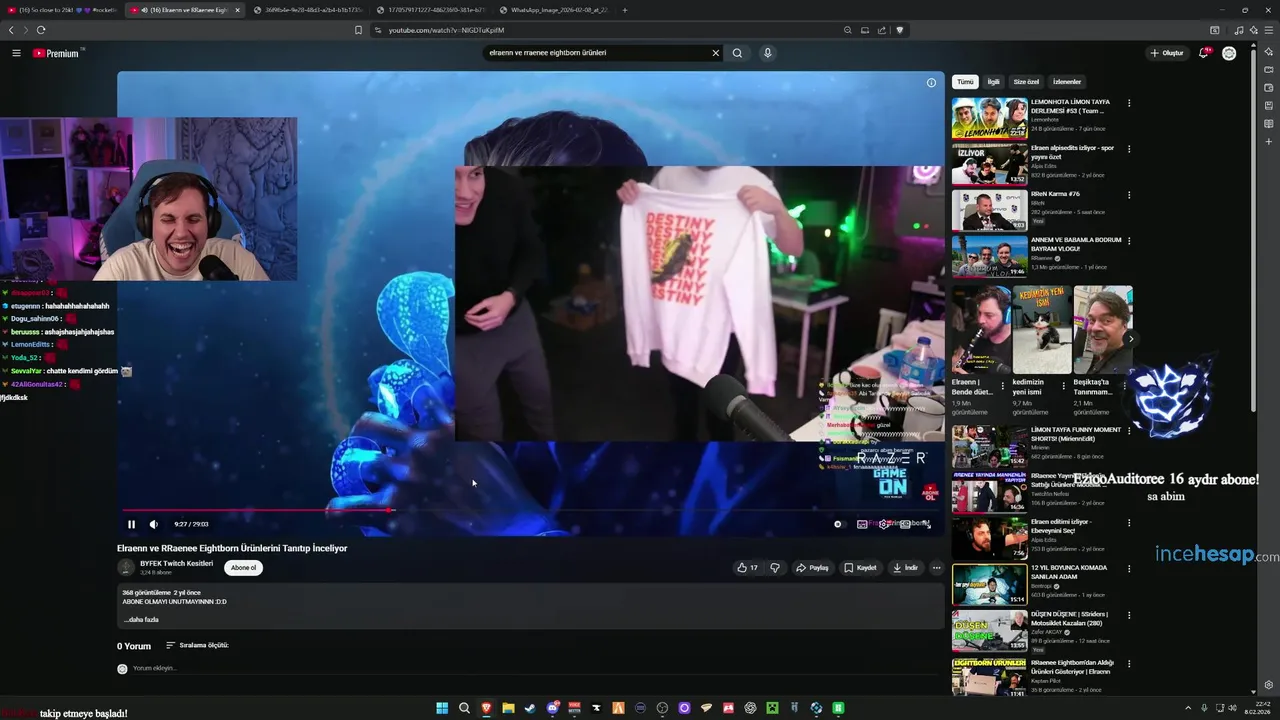Go to YouTube Premium home logo
The height and width of the screenshot is (720, 1280).
point(56,53)
